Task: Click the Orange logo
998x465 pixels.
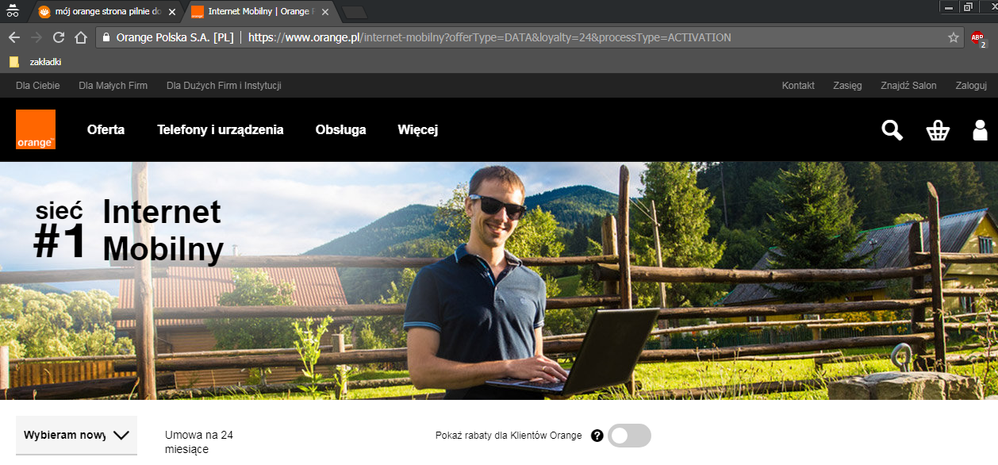Action: click(x=35, y=130)
